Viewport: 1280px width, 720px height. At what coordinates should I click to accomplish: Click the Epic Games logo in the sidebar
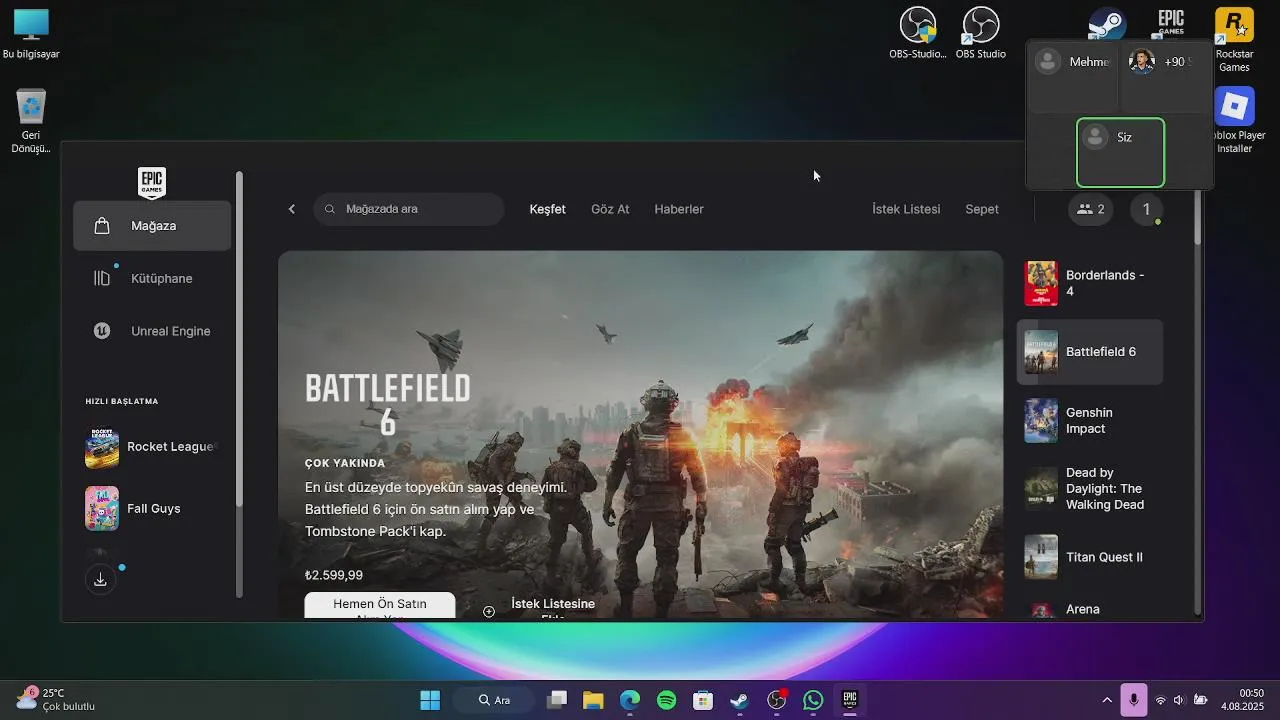click(x=152, y=183)
